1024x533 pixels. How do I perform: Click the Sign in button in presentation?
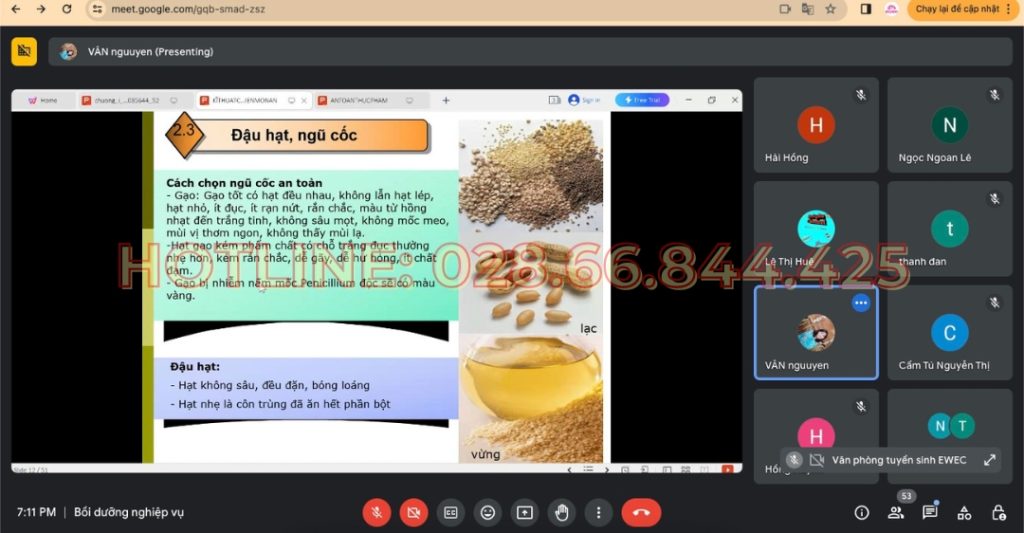pyautogui.click(x=583, y=100)
